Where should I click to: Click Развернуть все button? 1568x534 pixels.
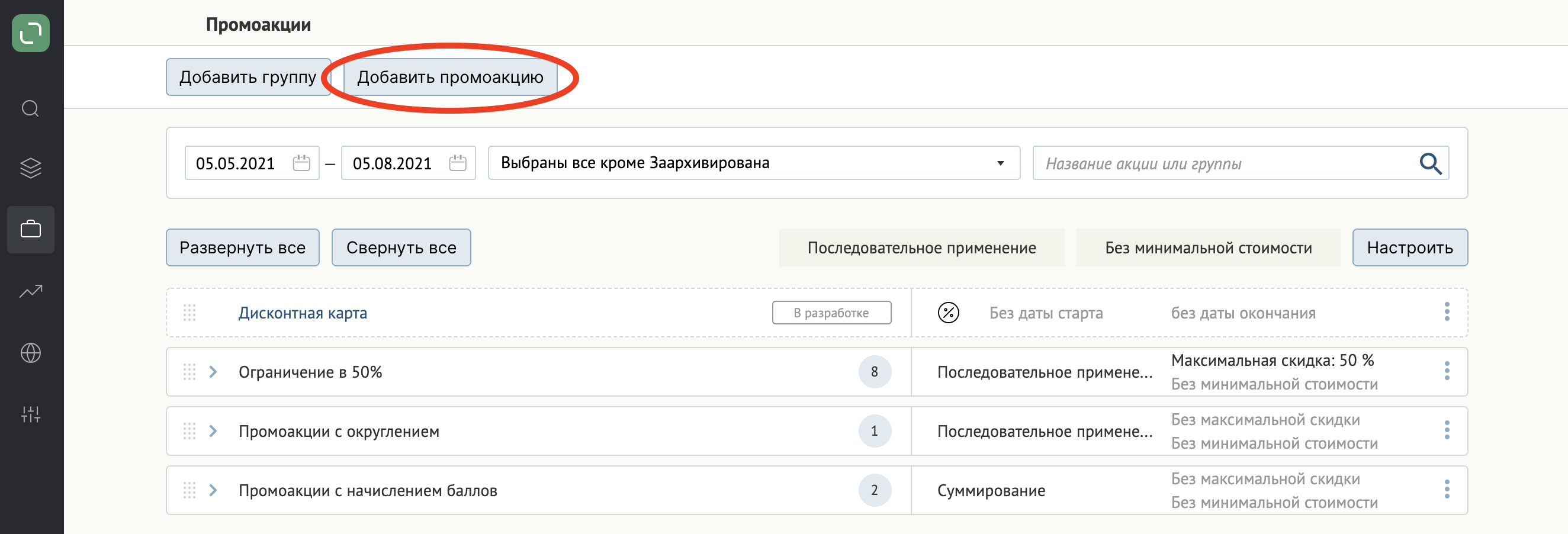(242, 248)
